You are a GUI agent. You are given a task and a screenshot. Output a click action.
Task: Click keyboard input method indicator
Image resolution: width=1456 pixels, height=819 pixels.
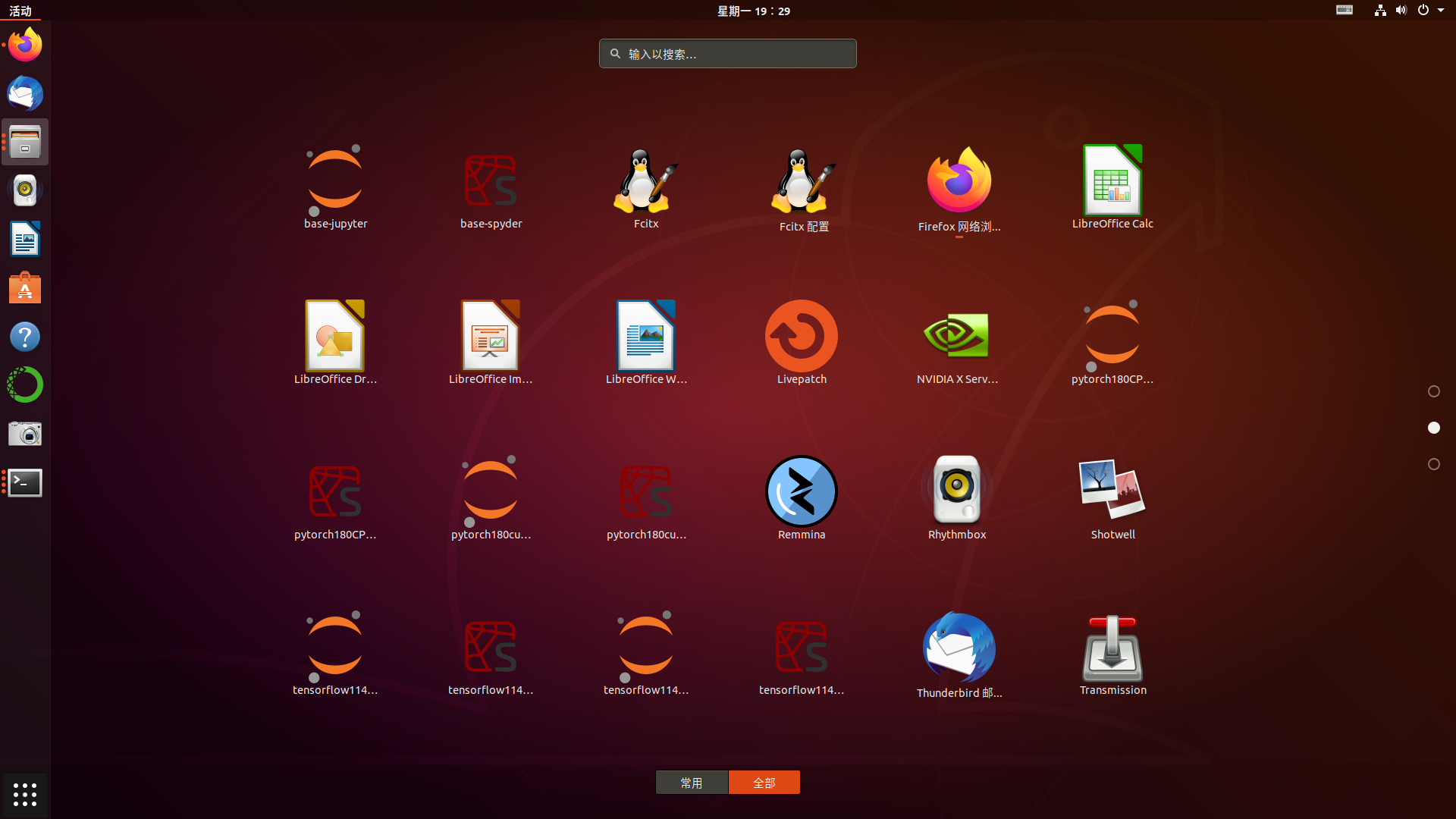click(1345, 10)
